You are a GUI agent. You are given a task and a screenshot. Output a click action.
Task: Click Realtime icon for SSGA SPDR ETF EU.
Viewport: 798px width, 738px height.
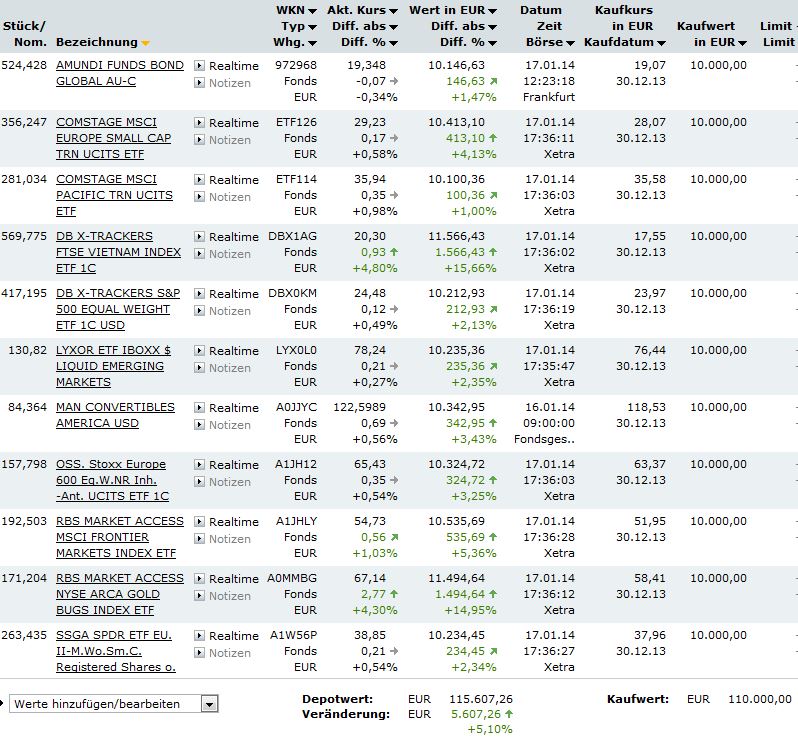click(x=200, y=636)
